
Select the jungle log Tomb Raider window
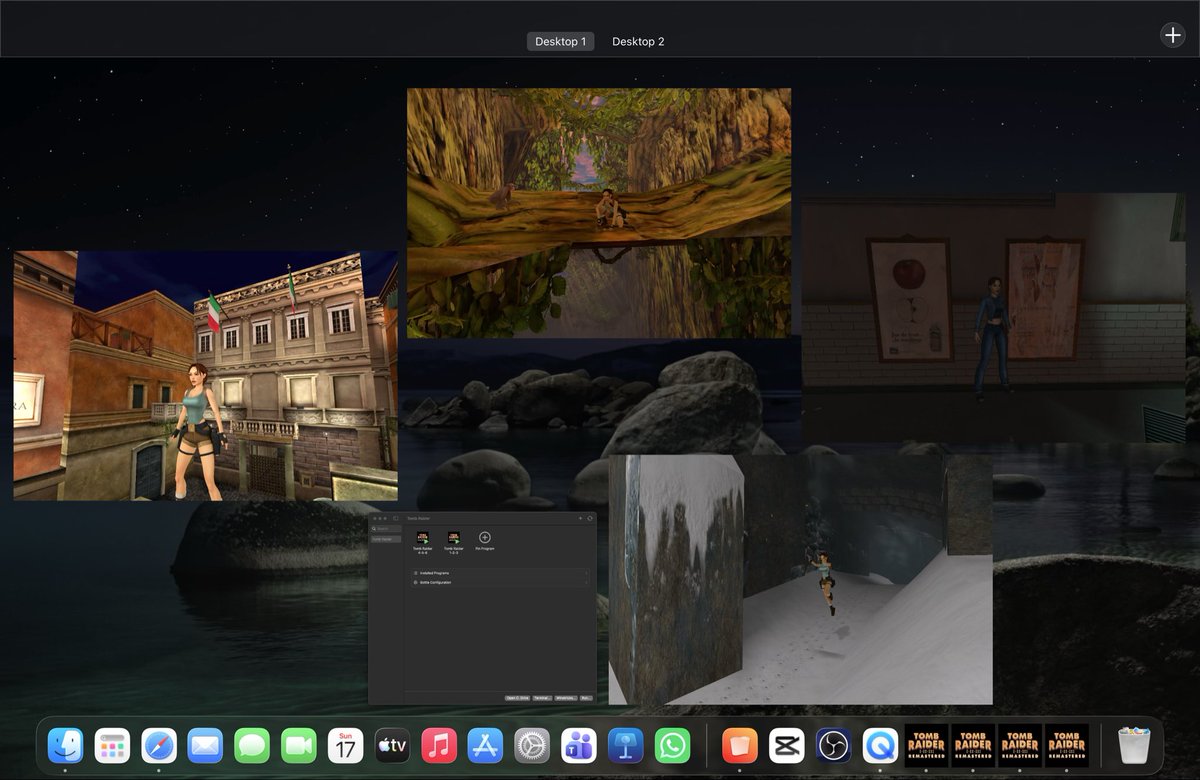[599, 213]
